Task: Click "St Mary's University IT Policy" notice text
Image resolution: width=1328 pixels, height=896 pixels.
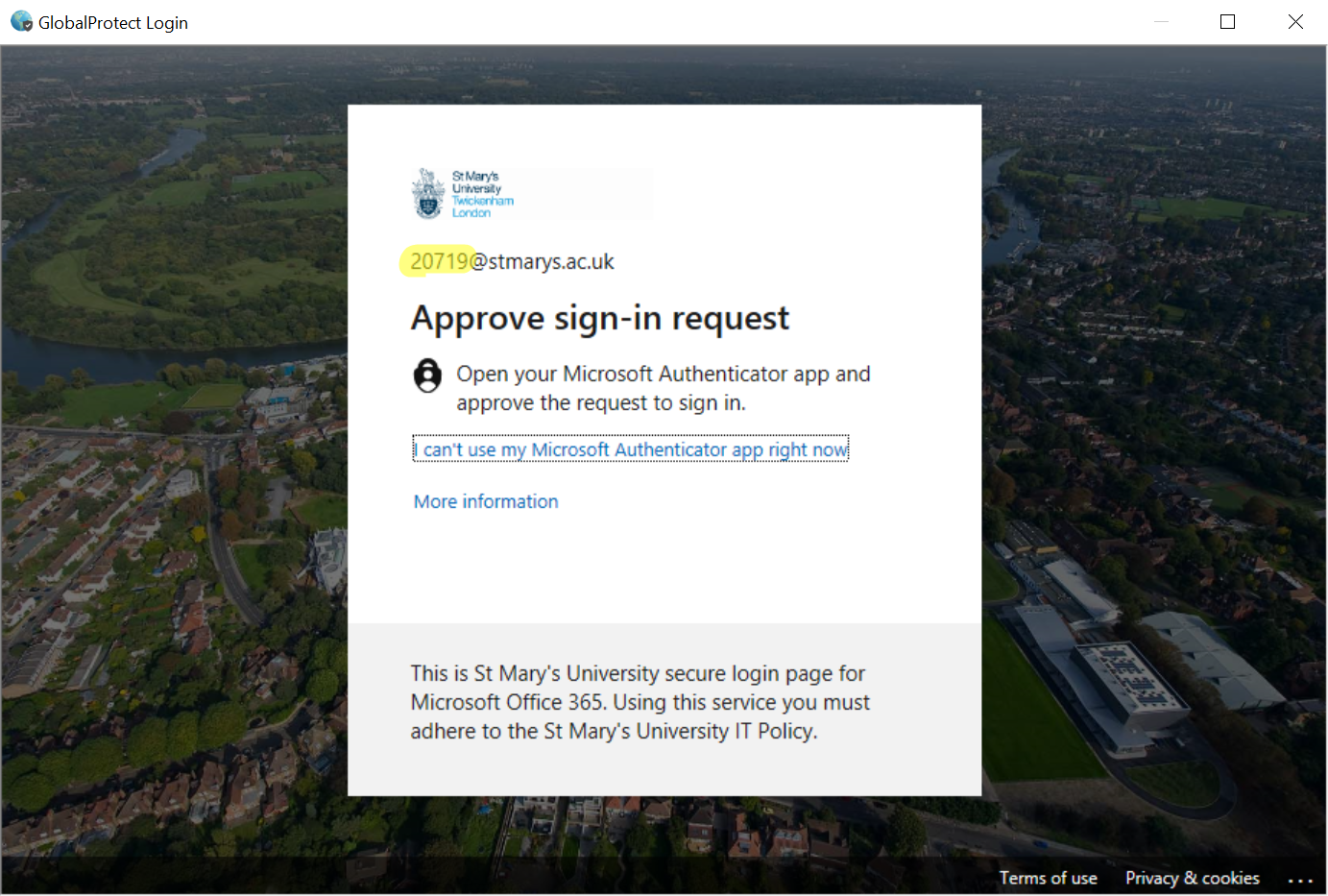Action: 679,731
